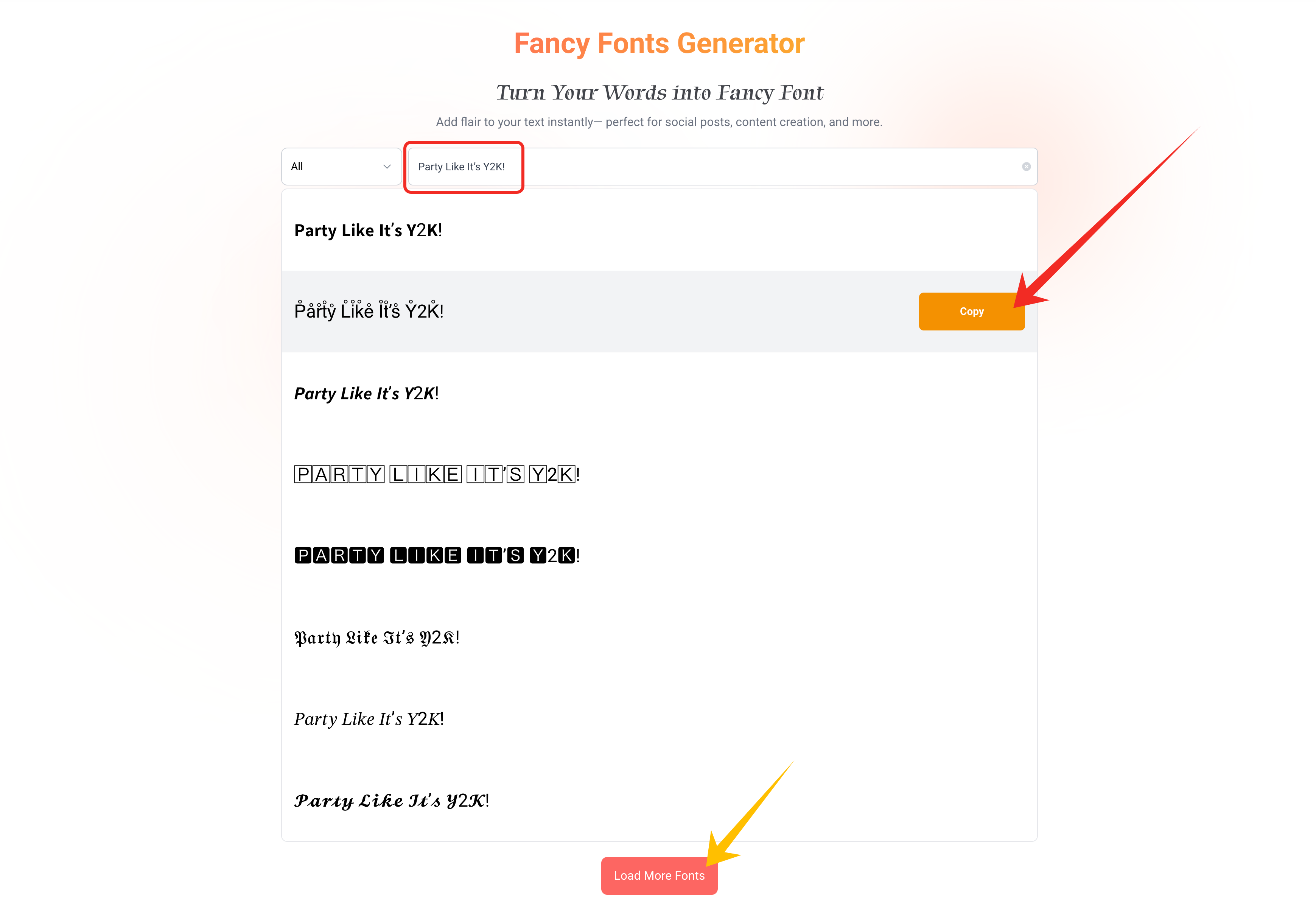Pick the bold script cursive font row
This screenshot has height=913, width=1316.
click(x=659, y=800)
